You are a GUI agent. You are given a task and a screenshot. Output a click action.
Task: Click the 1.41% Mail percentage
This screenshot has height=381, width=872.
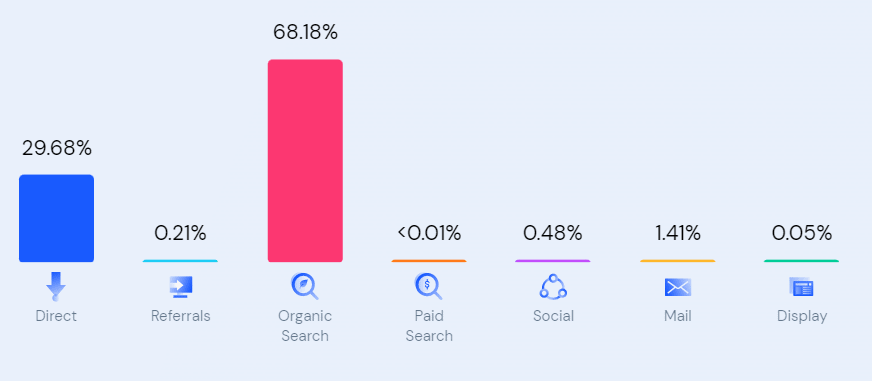pyautogui.click(x=677, y=234)
